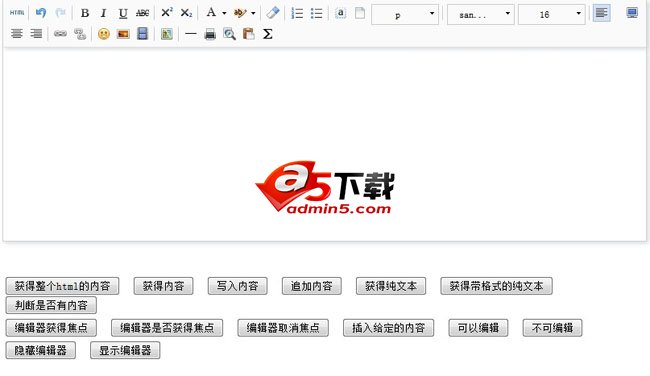The height and width of the screenshot is (376, 650).
Task: Open the emoticon smiley picker
Action: [104, 34]
